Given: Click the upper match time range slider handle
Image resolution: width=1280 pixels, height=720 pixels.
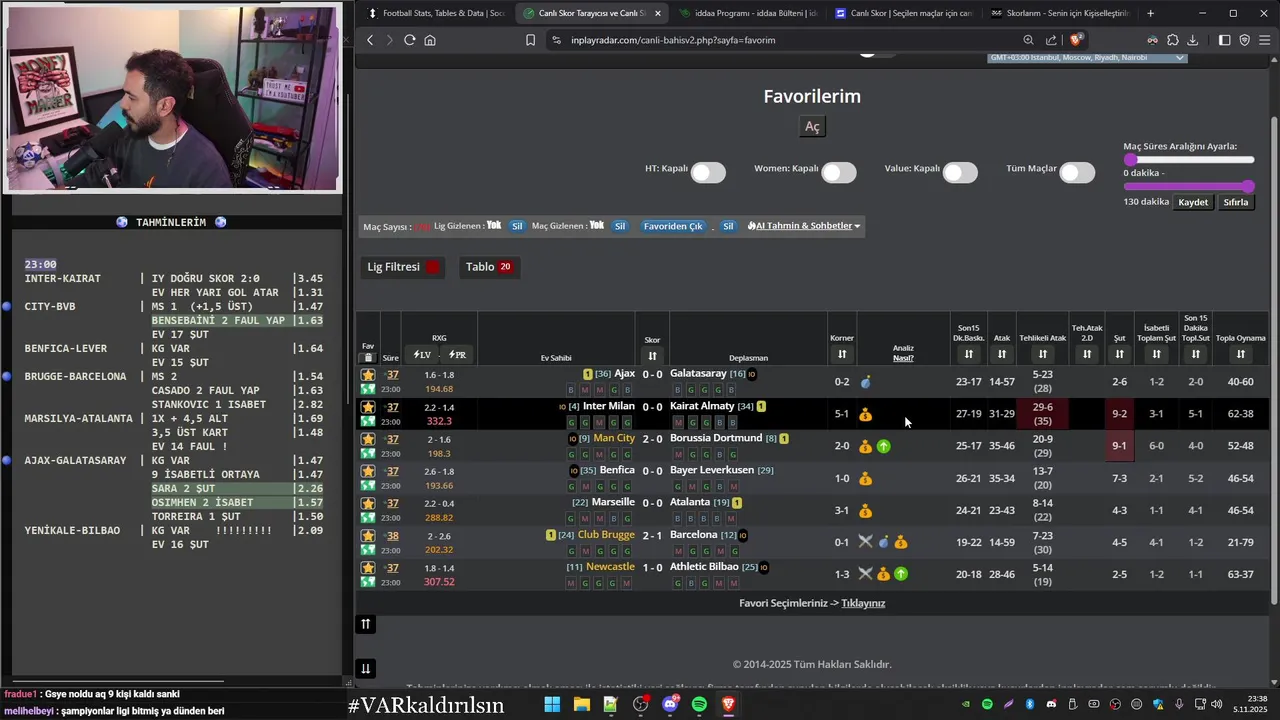Looking at the screenshot, I should coord(1130,160).
